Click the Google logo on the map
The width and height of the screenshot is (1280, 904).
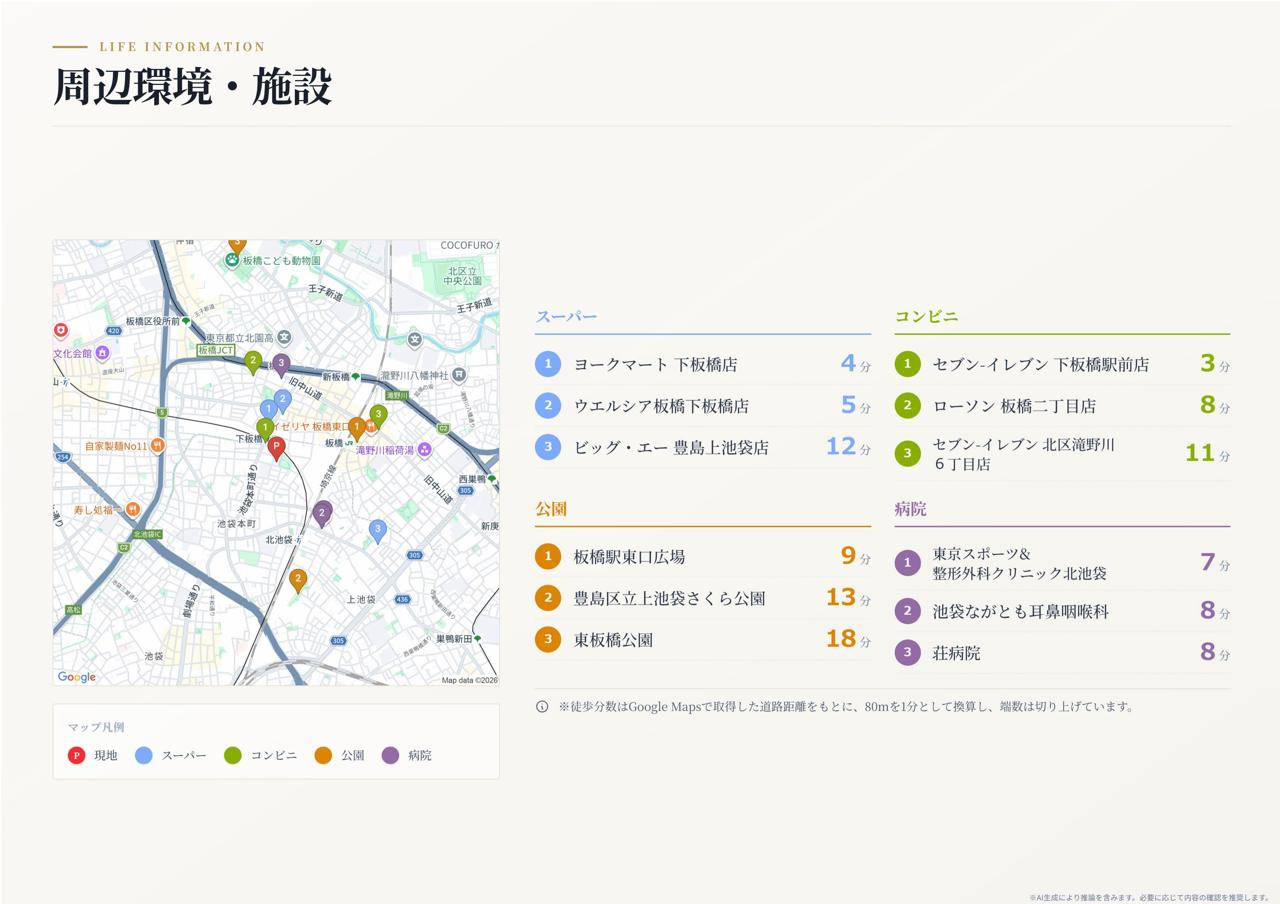pyautogui.click(x=77, y=677)
